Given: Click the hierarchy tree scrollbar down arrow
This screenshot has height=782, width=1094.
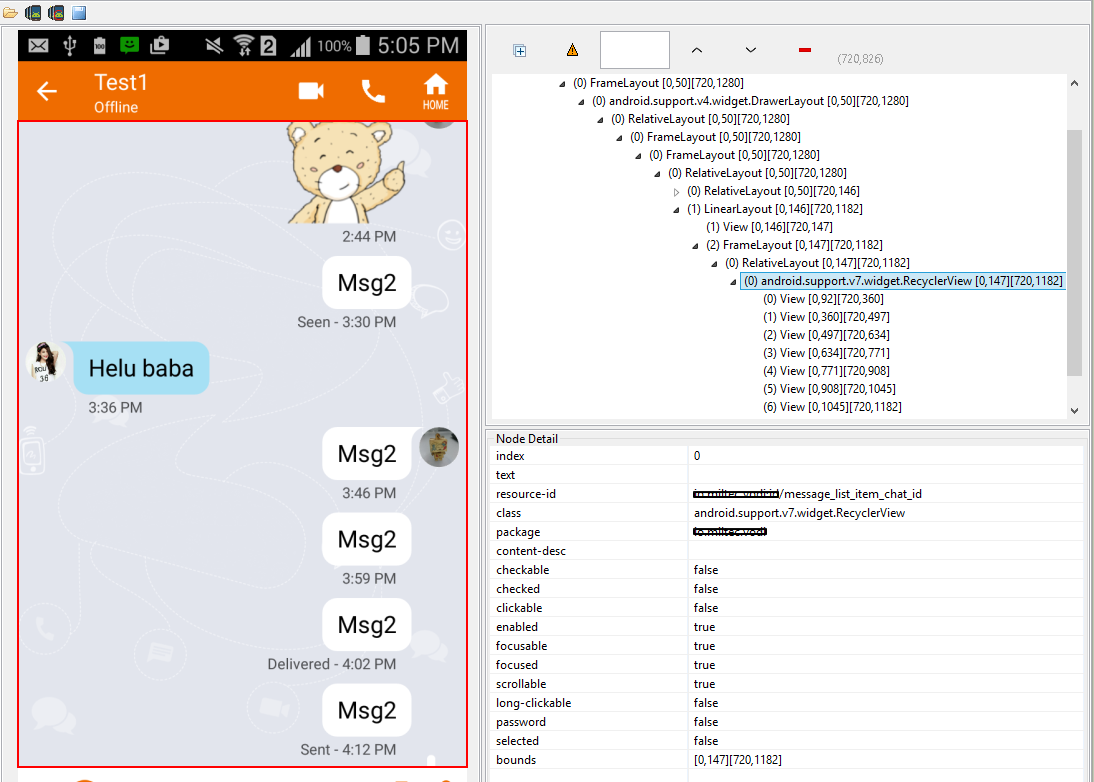Looking at the screenshot, I should click(x=1074, y=410).
